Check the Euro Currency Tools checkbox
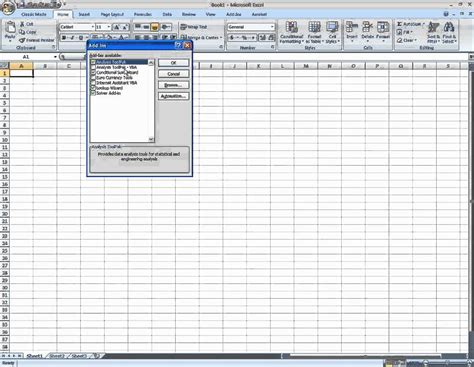 93,78
